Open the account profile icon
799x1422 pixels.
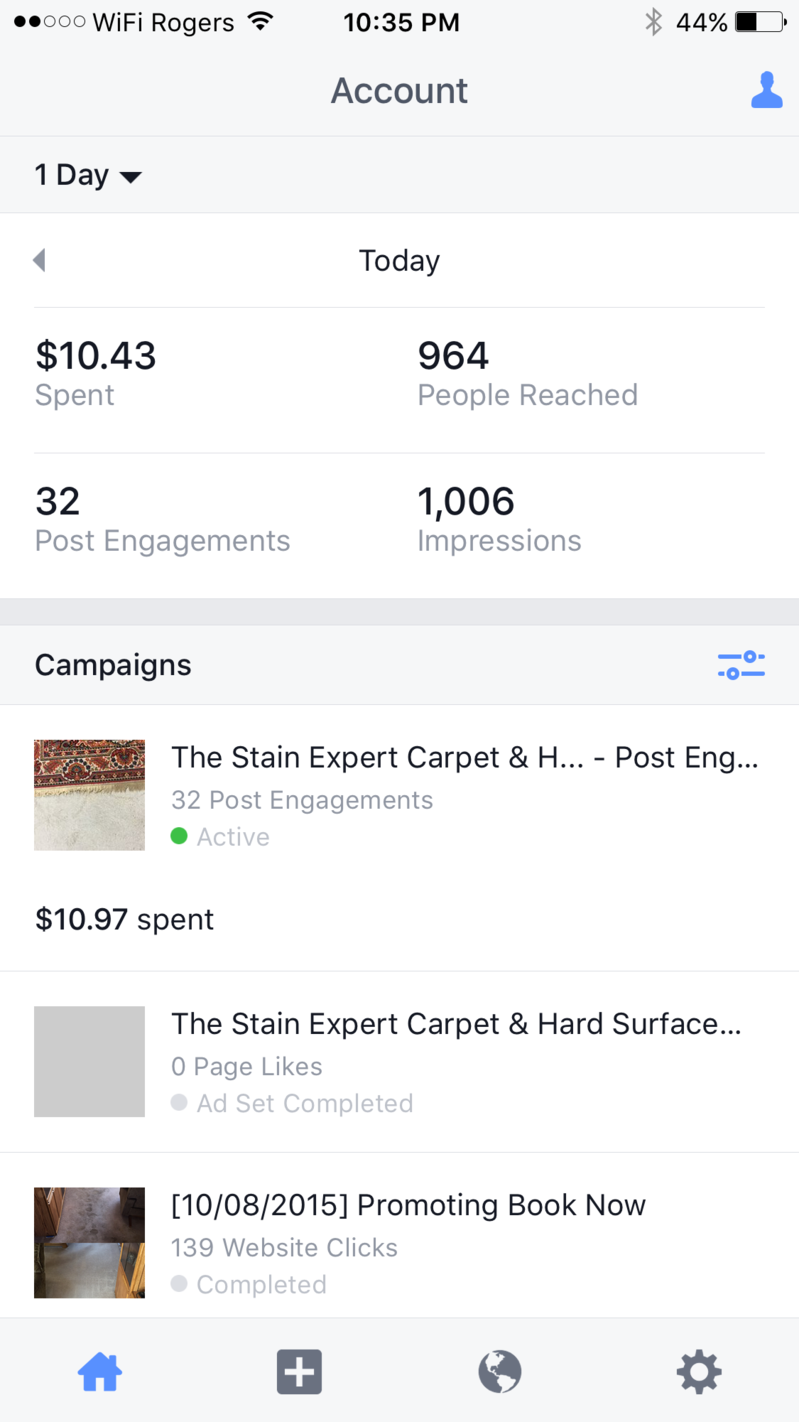coord(766,90)
